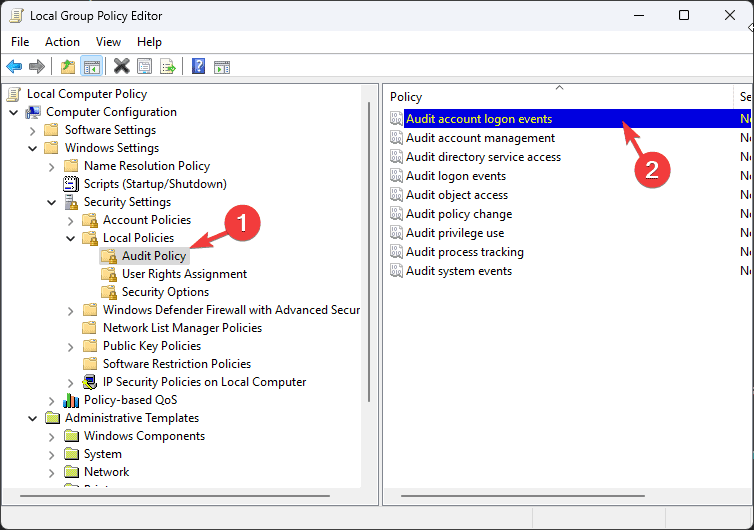The width and height of the screenshot is (754, 530).
Task: Click the Scripts (Startup/Shutdown) icon
Action: click(x=71, y=184)
